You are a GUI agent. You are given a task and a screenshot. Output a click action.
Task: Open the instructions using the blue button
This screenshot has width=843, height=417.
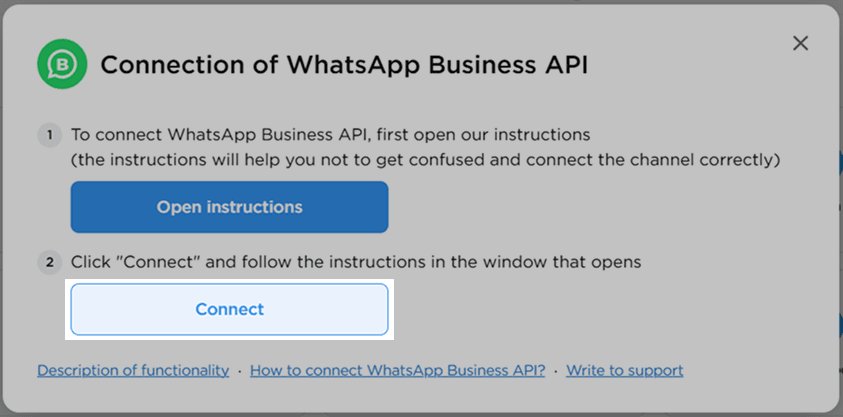pos(230,207)
